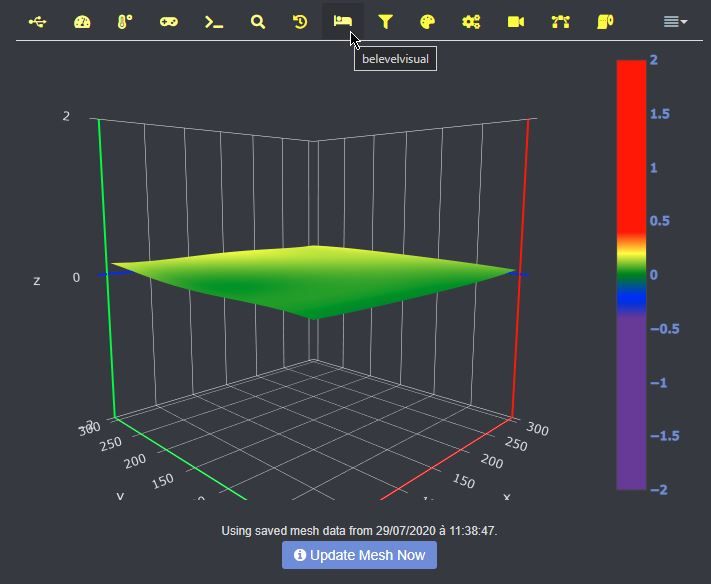The width and height of the screenshot is (711, 584).
Task: Open the dashboard gauge tab
Action: point(82,21)
